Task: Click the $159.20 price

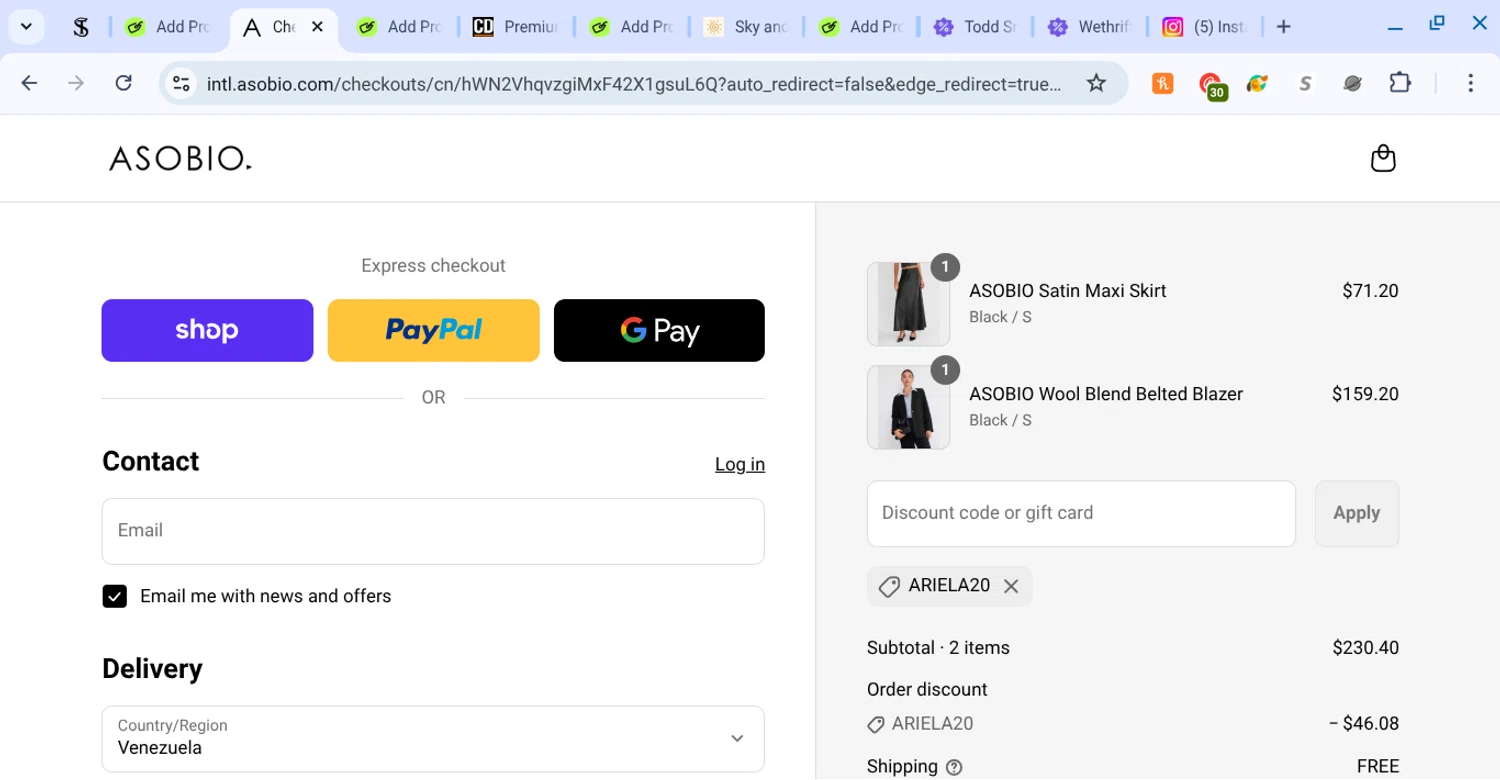Action: click(1365, 394)
